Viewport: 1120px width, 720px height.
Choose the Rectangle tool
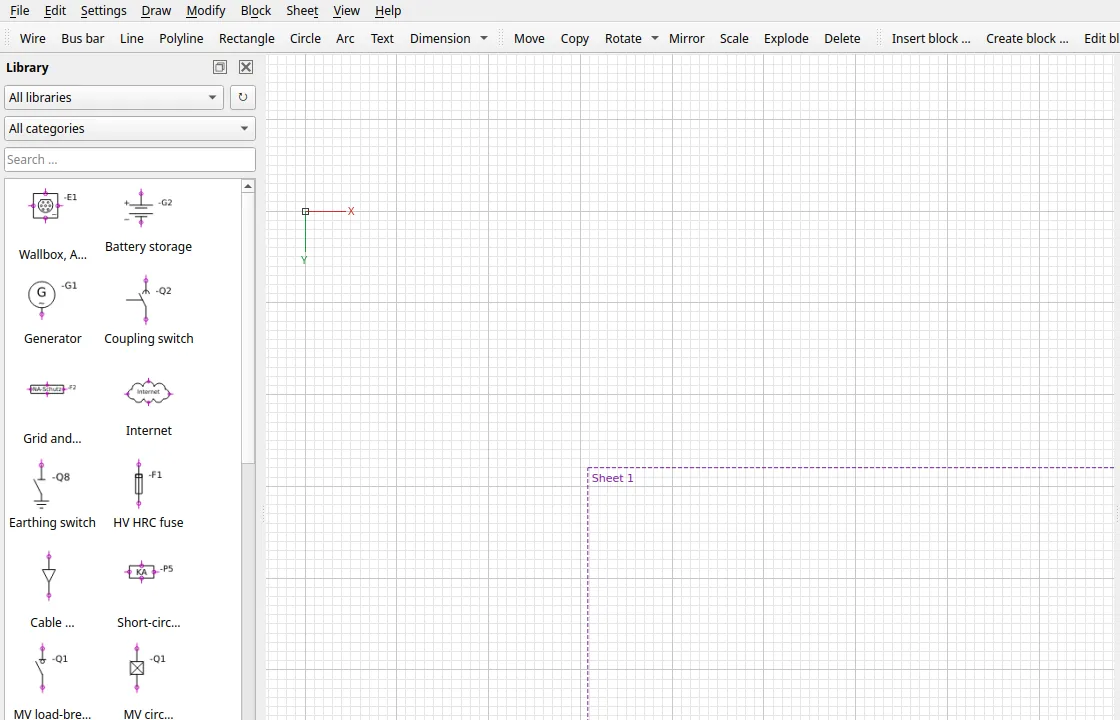[246, 39]
